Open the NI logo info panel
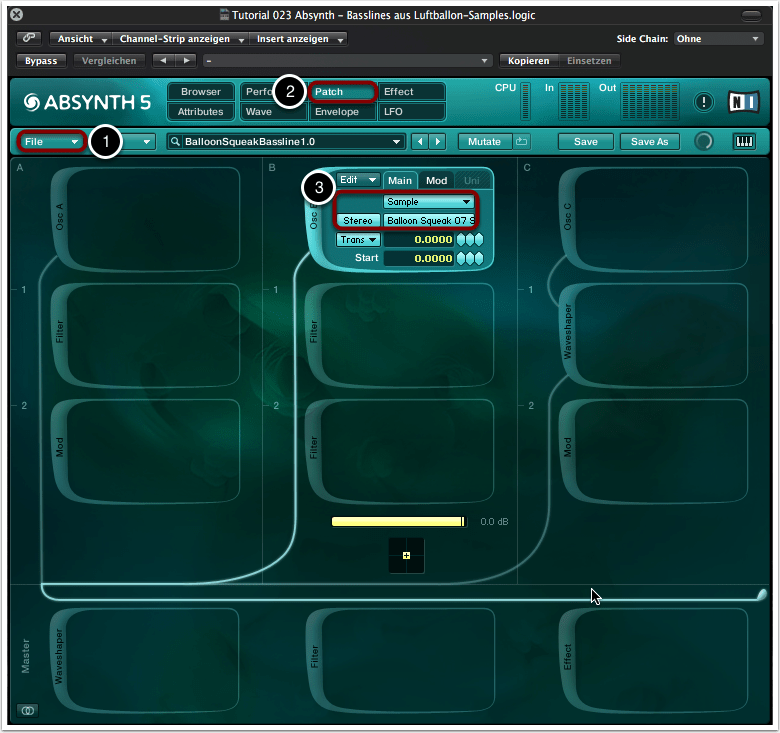 click(x=744, y=101)
